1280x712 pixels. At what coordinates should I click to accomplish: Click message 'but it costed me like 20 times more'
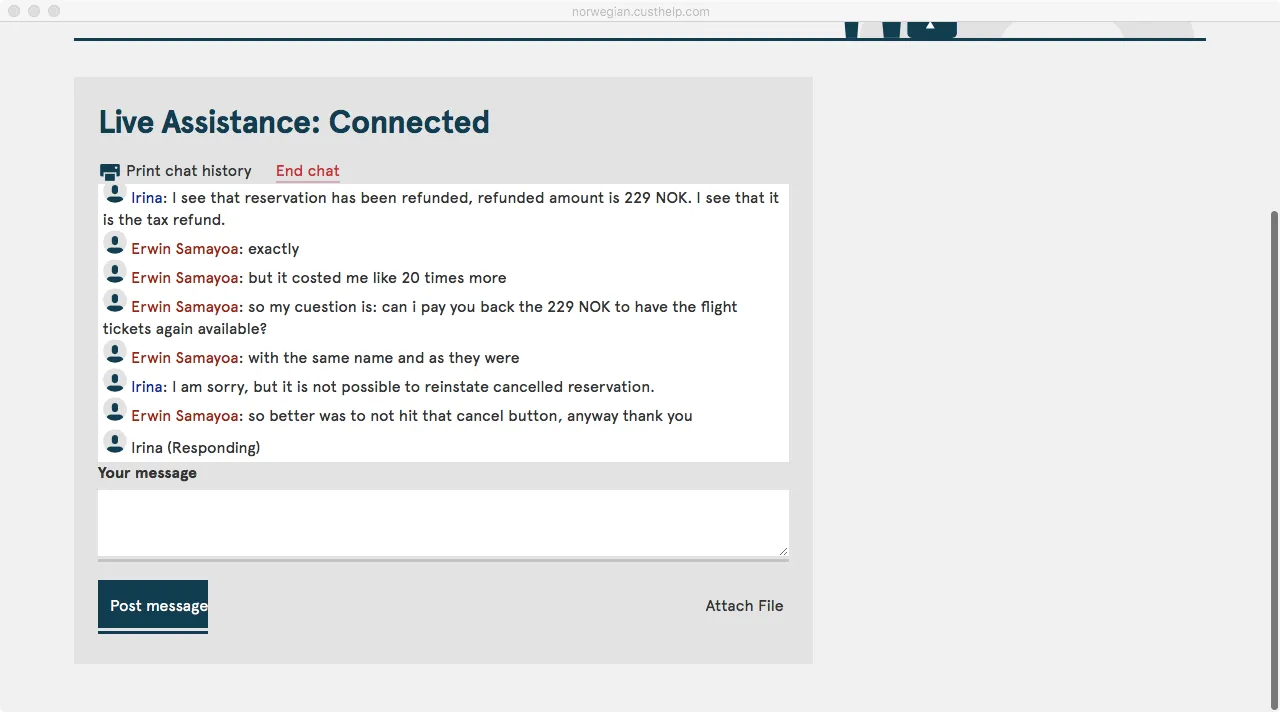coord(377,278)
